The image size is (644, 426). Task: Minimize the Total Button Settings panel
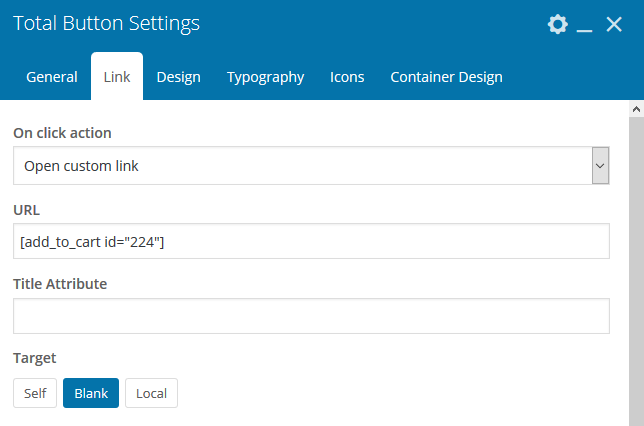coord(586,25)
